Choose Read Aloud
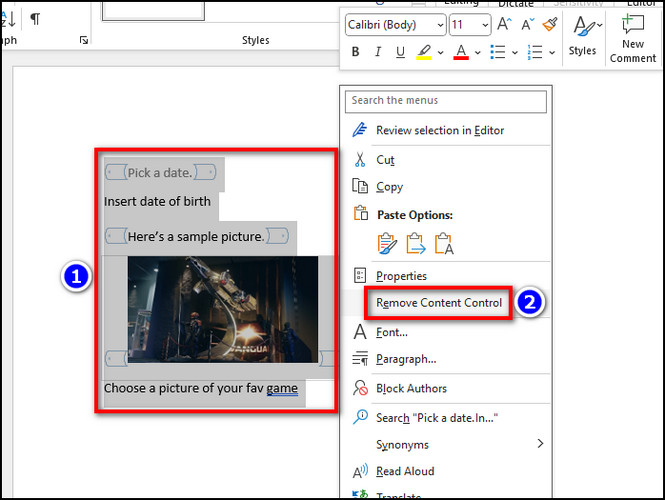The height and width of the screenshot is (500, 665). coord(446,471)
